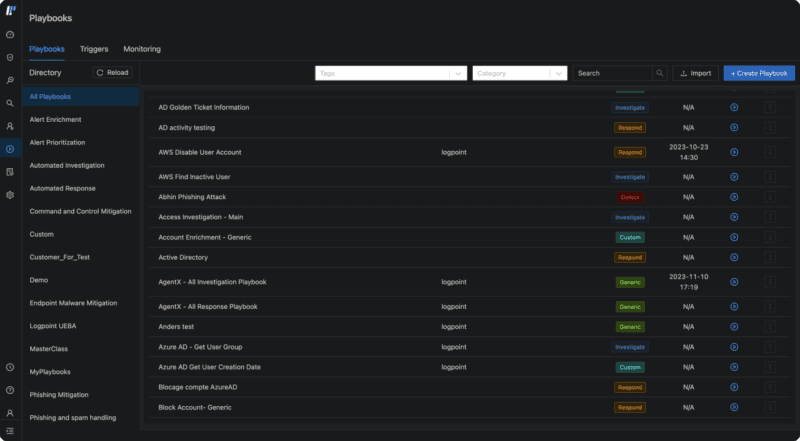
Task: Open the dashboard gauge icon in sidebar
Action: click(x=10, y=36)
